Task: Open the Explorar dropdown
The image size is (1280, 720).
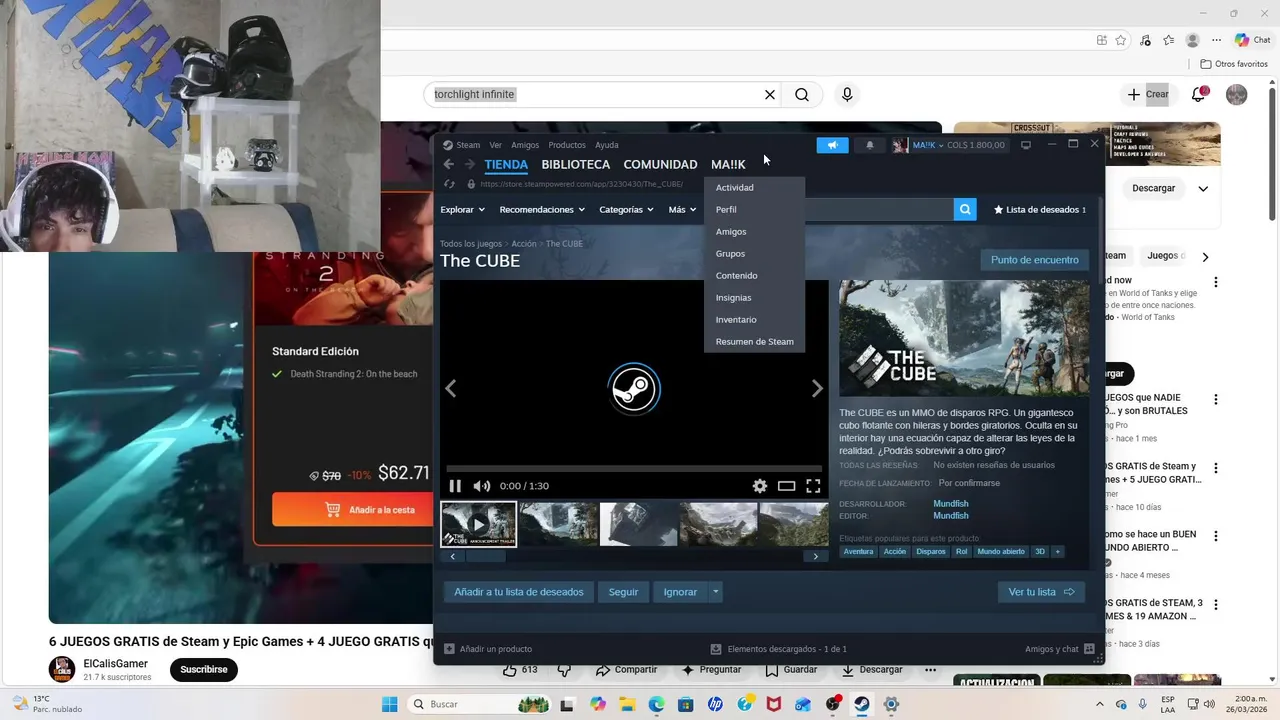Action: (463, 210)
